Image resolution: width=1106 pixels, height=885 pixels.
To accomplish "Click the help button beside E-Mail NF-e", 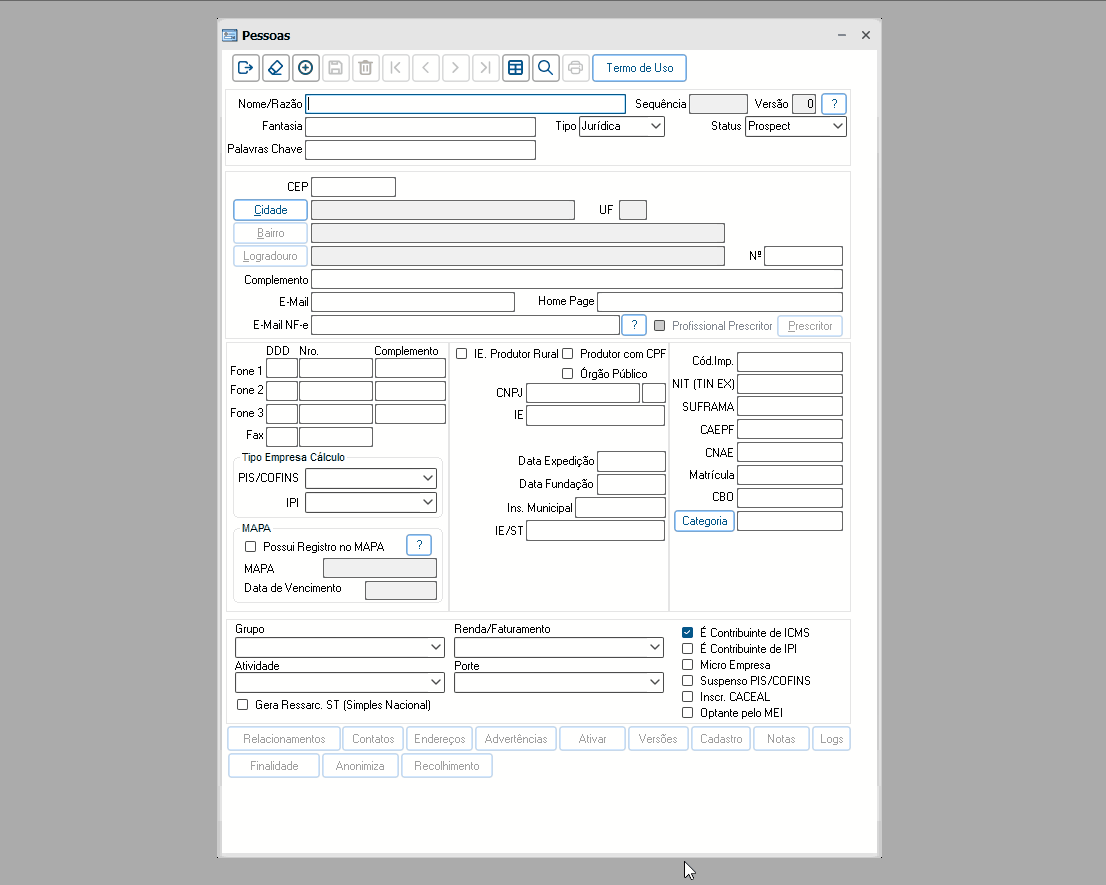I will click(634, 326).
